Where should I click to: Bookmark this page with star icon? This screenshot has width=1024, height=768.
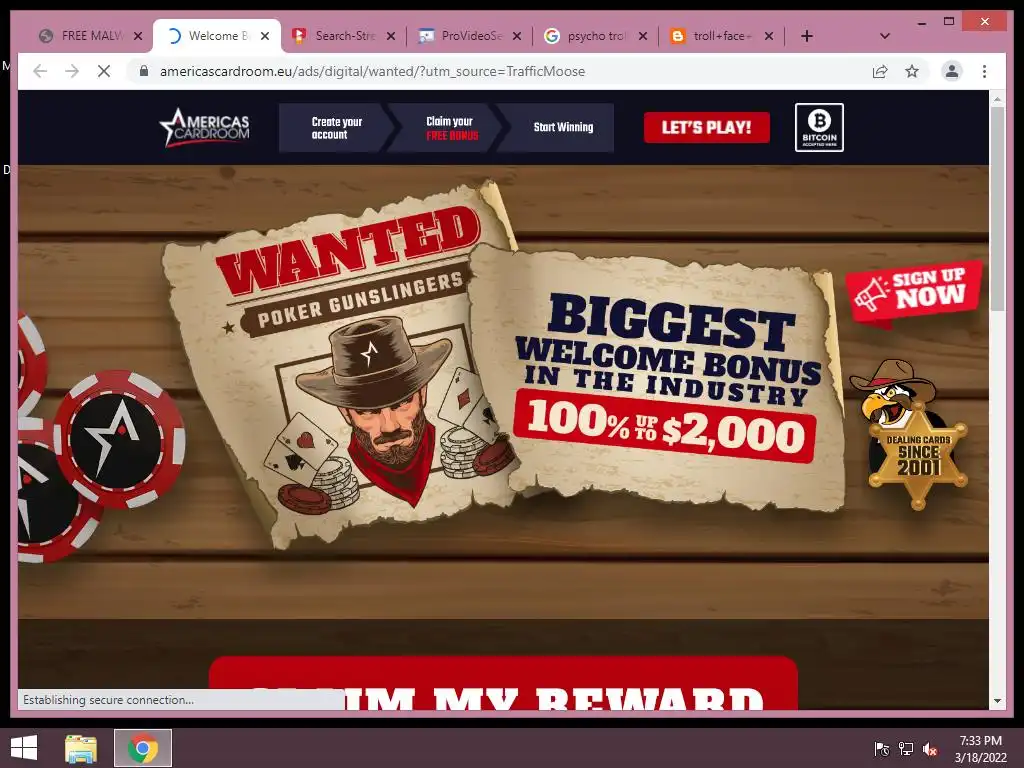(x=912, y=71)
